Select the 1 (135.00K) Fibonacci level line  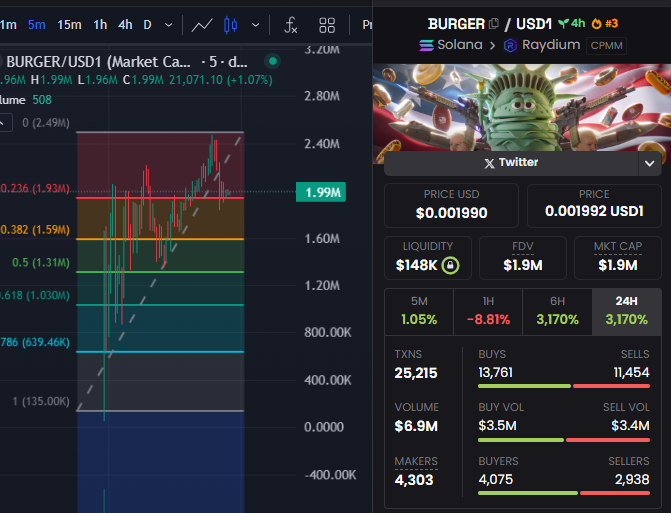(x=160, y=411)
